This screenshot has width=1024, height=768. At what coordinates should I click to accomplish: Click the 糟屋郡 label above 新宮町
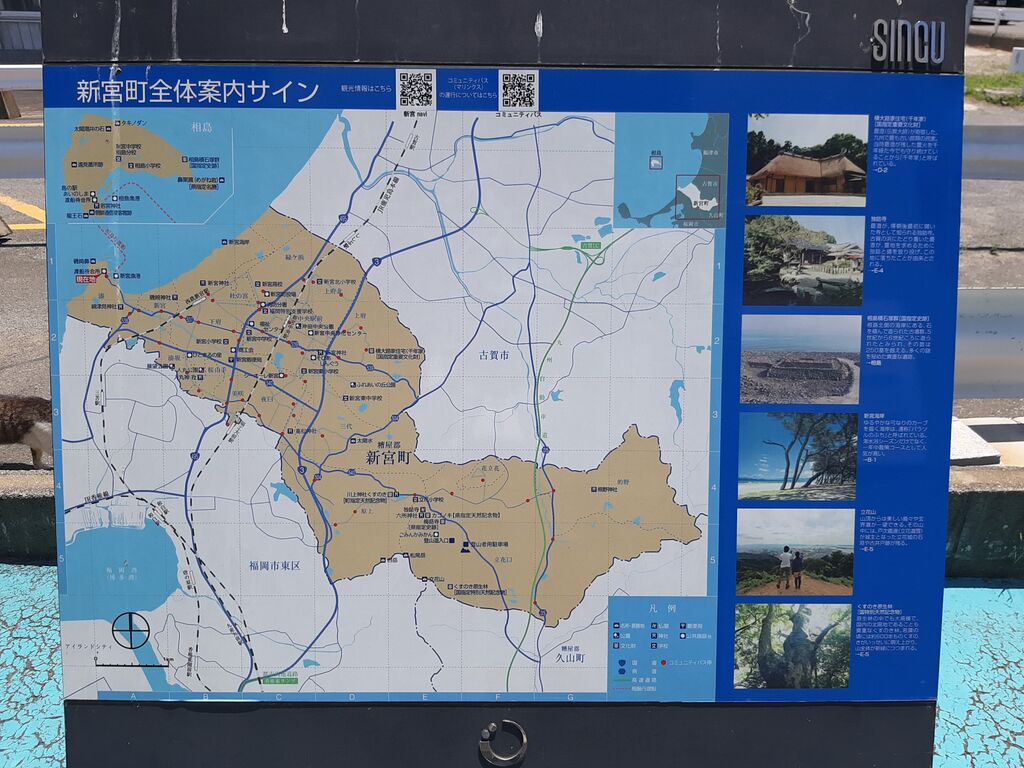[x=389, y=443]
